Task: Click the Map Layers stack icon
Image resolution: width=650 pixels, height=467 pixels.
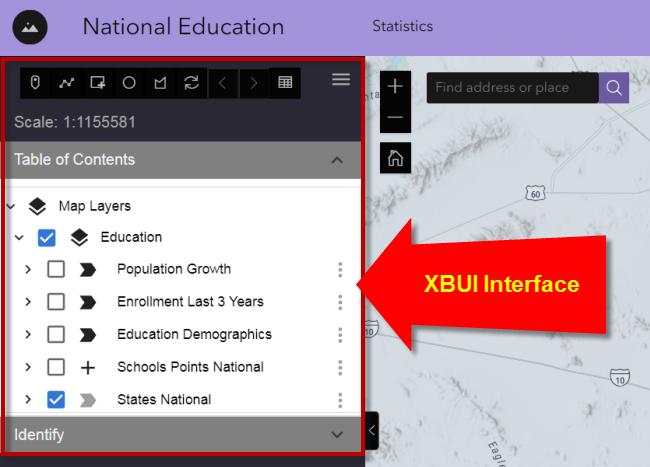Action: pyautogui.click(x=37, y=206)
